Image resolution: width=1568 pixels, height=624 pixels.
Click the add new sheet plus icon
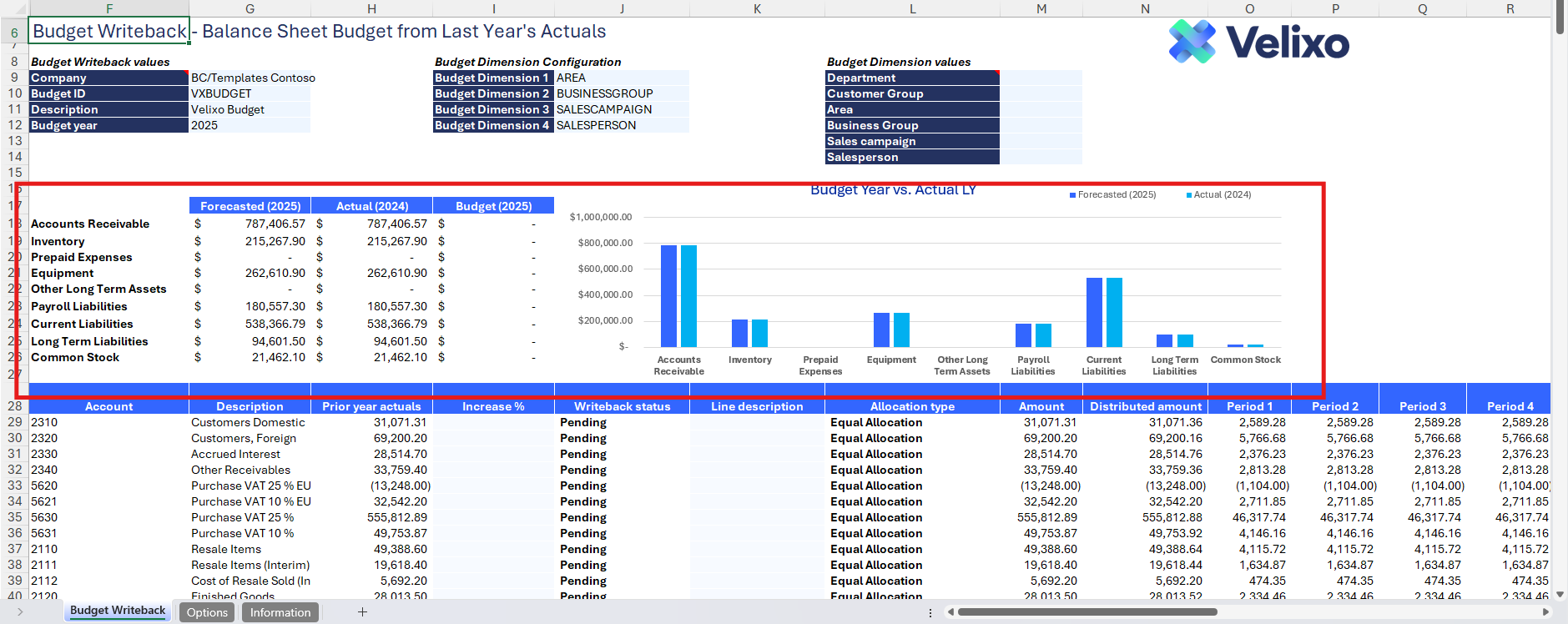362,612
